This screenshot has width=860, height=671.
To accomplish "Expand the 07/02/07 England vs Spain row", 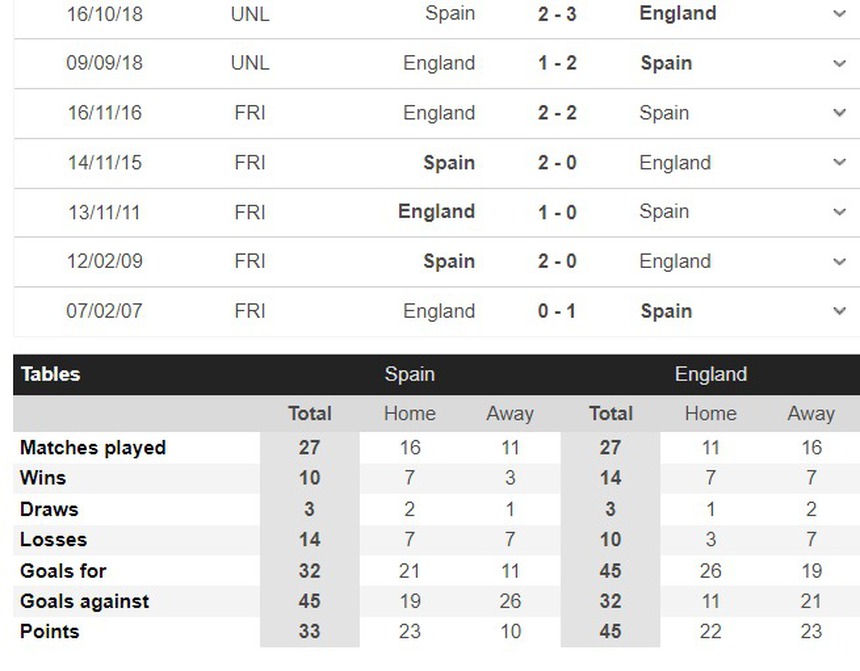I will click(x=839, y=311).
